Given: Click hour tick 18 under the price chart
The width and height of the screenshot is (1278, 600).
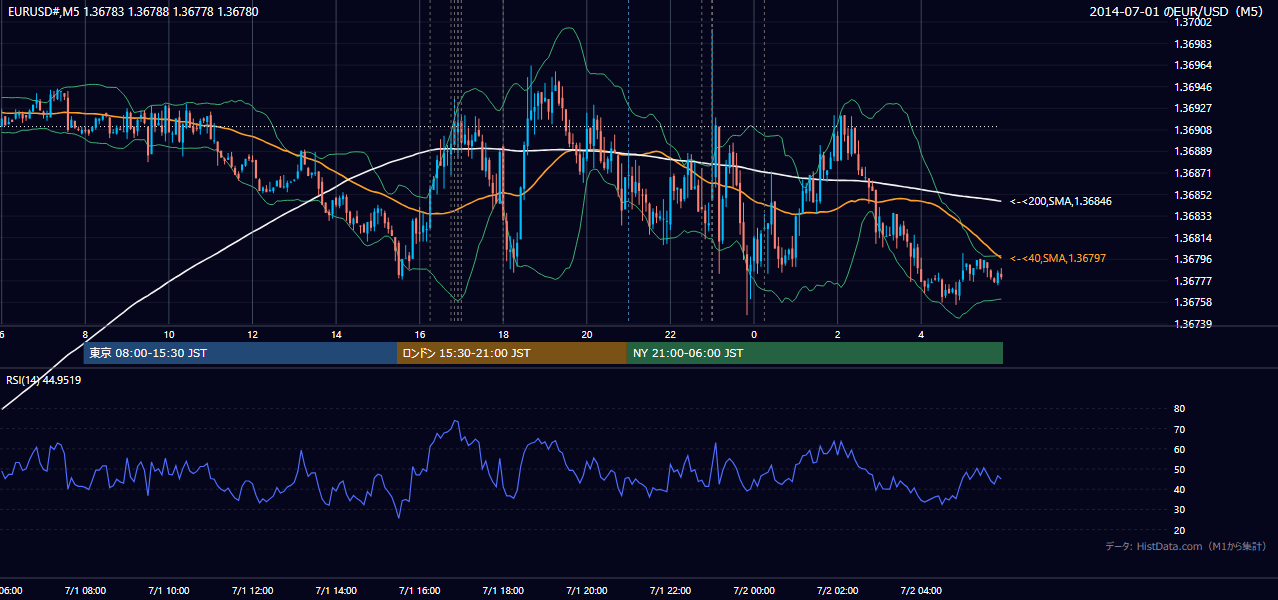Looking at the screenshot, I should [x=504, y=334].
